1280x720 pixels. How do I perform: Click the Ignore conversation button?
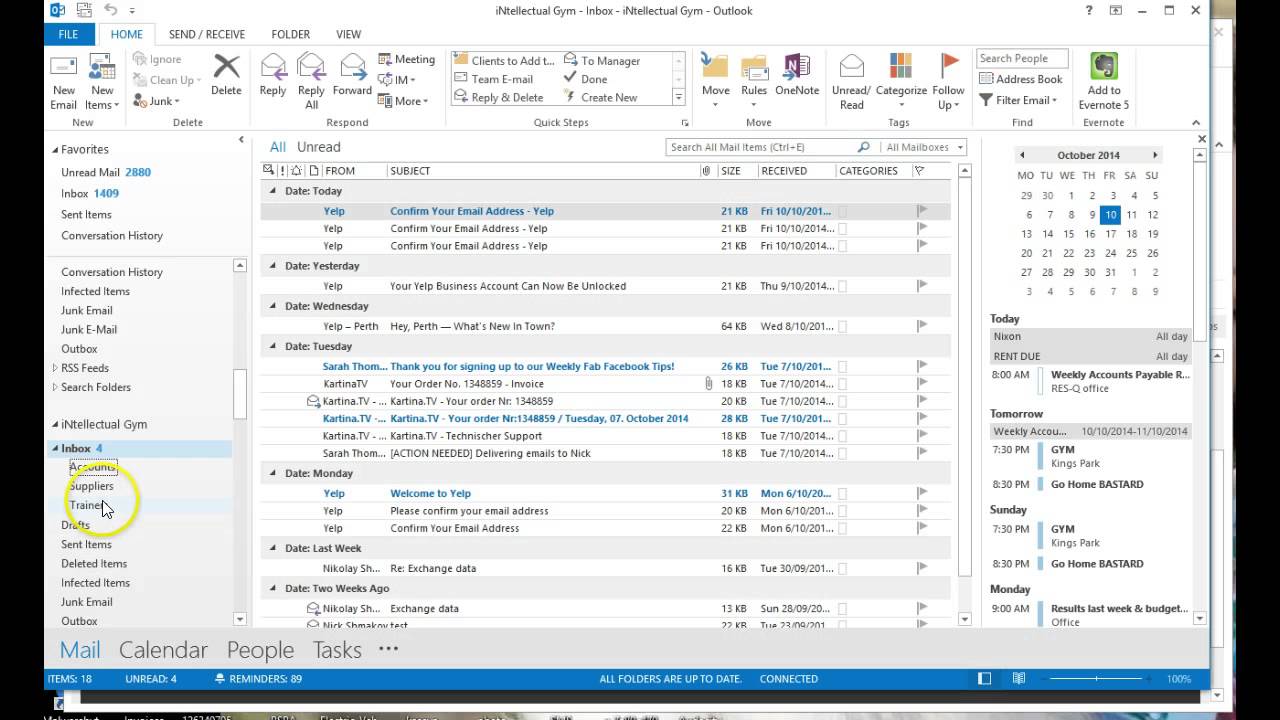157,59
